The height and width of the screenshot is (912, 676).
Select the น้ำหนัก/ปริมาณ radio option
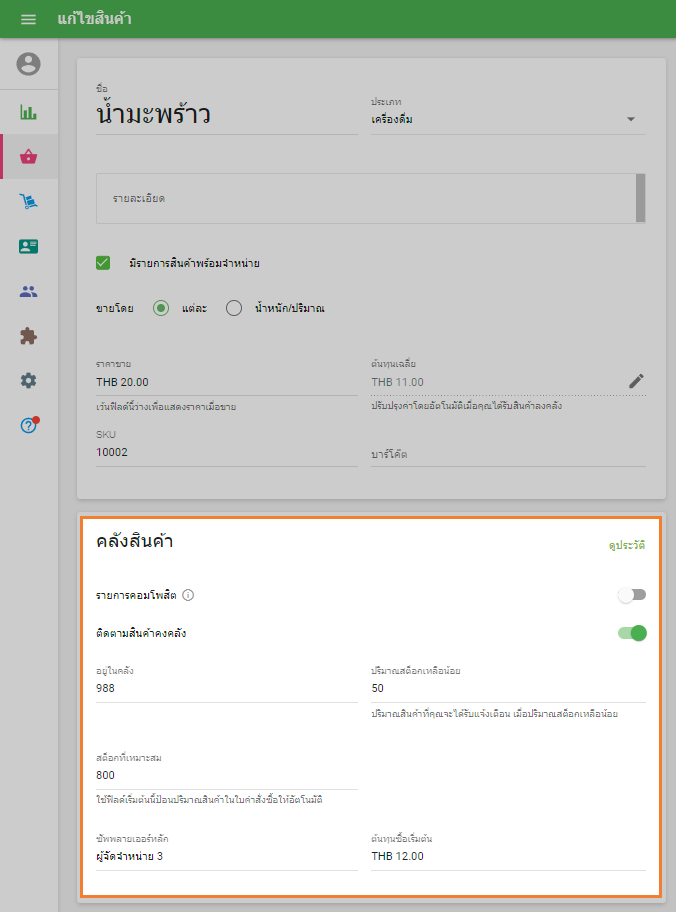pyautogui.click(x=234, y=308)
